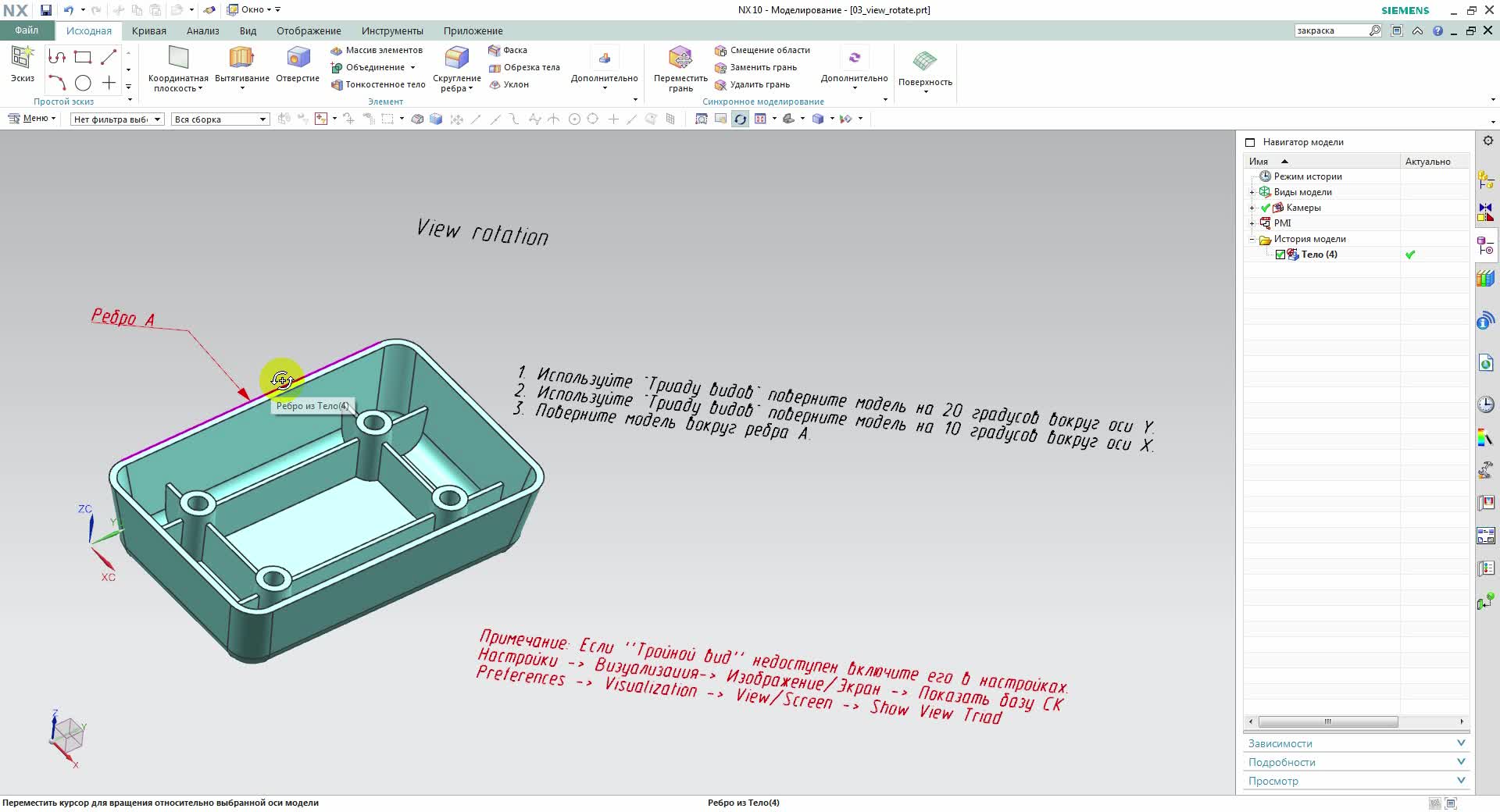
Task: Open the help question mark icon
Action: tap(1437, 31)
